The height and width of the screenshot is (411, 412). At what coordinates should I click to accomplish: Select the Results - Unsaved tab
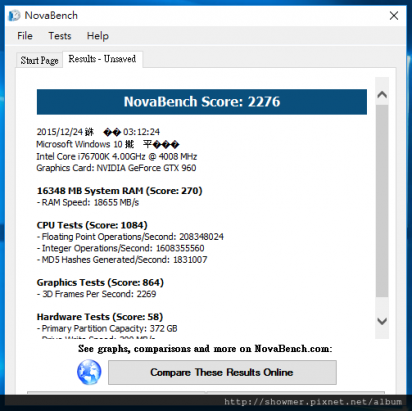click(102, 59)
